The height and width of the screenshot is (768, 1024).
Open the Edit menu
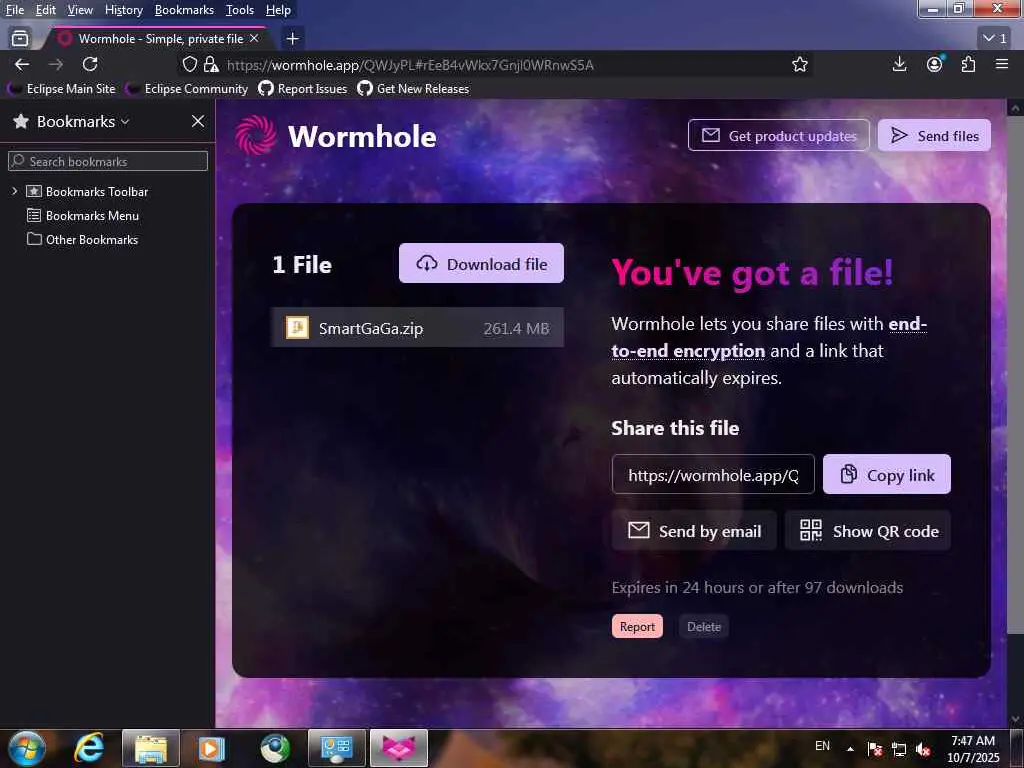point(45,10)
